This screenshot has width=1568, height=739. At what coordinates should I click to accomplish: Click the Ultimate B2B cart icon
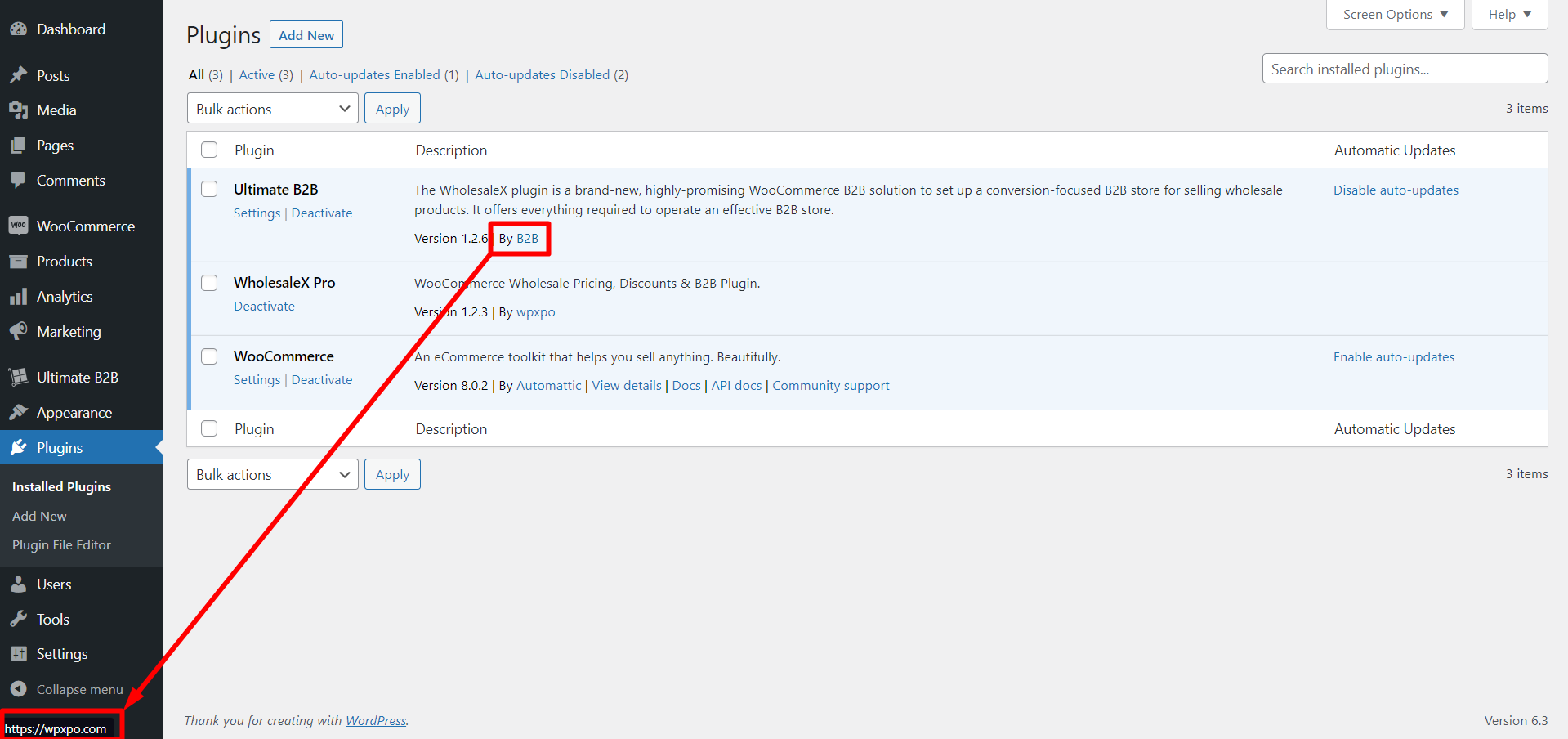coord(18,377)
